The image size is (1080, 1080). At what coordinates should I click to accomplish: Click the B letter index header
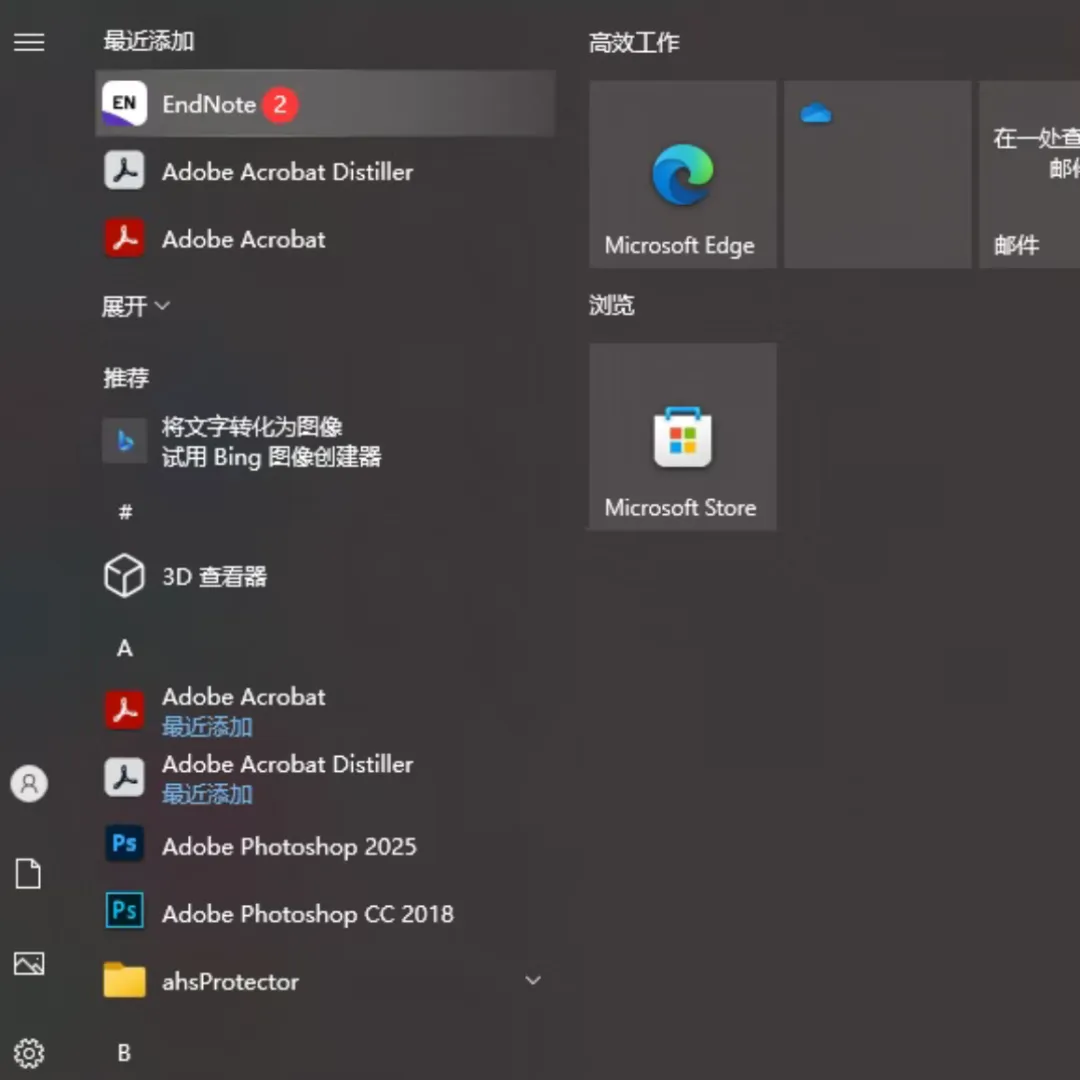(x=124, y=1053)
